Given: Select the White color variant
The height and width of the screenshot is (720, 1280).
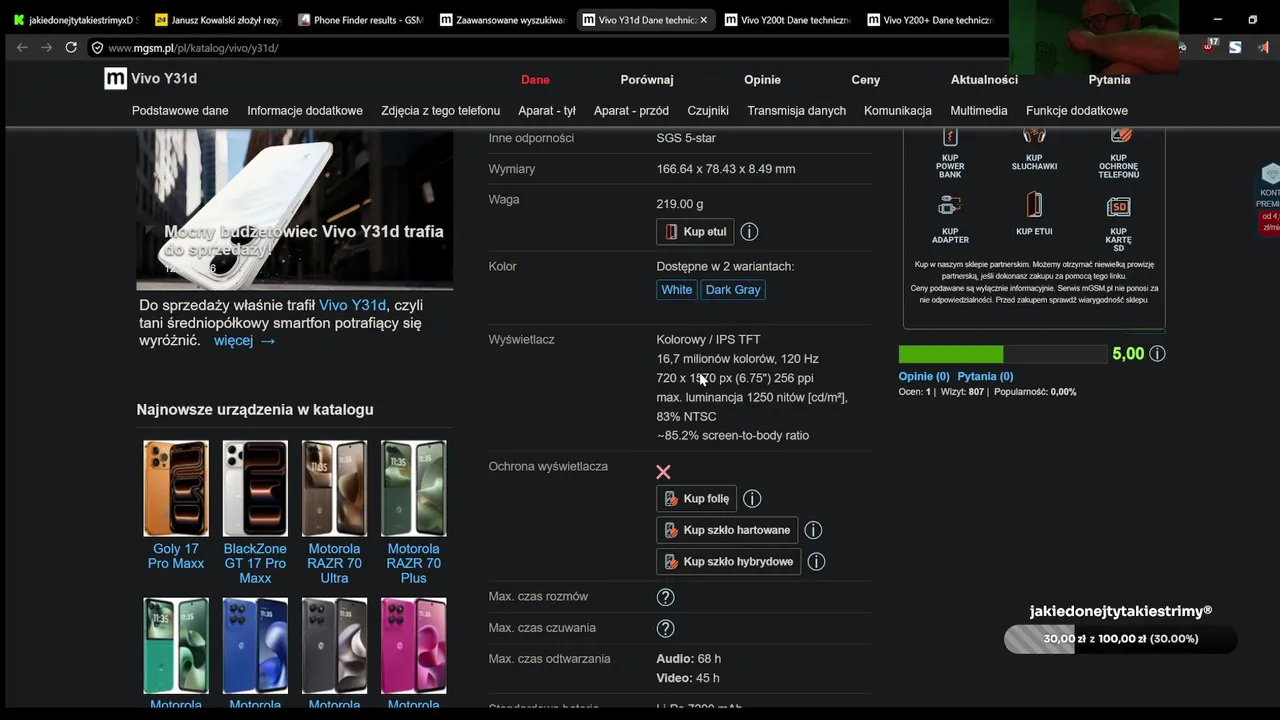Looking at the screenshot, I should pos(676,290).
